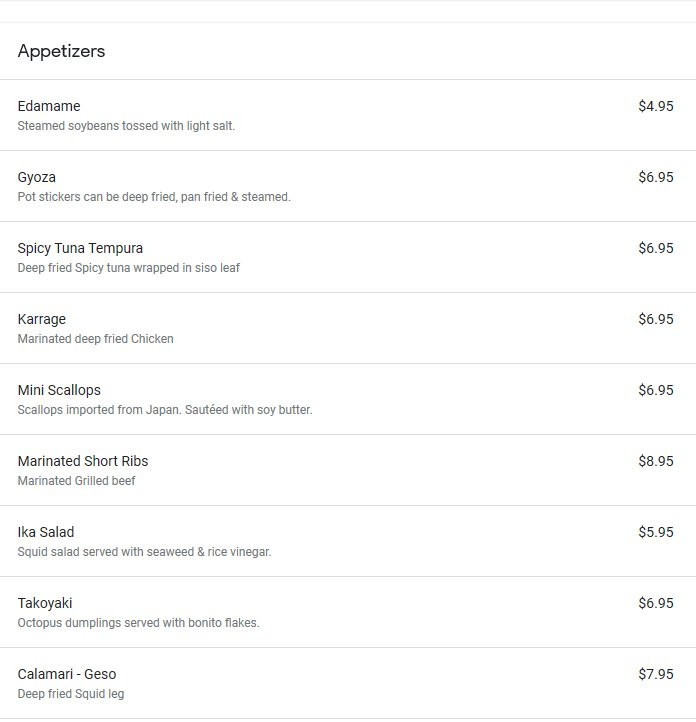The height and width of the screenshot is (722, 696).
Task: Click the Gyoza item name
Action: coord(37,177)
